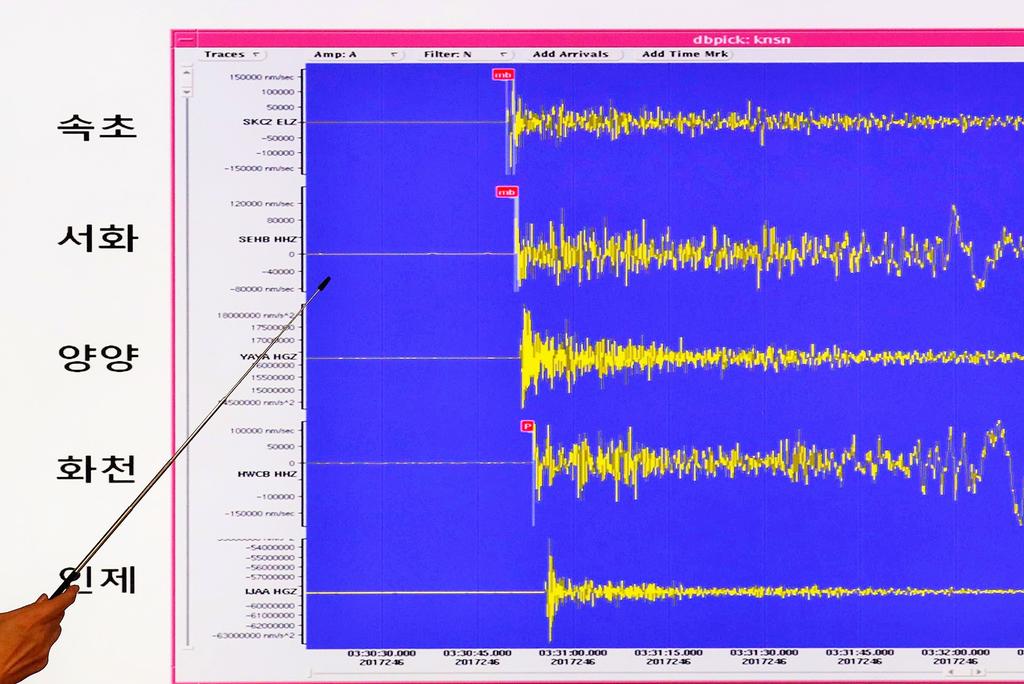
Task: Click the mb arrival flag on SEHB trace
Action: [506, 192]
